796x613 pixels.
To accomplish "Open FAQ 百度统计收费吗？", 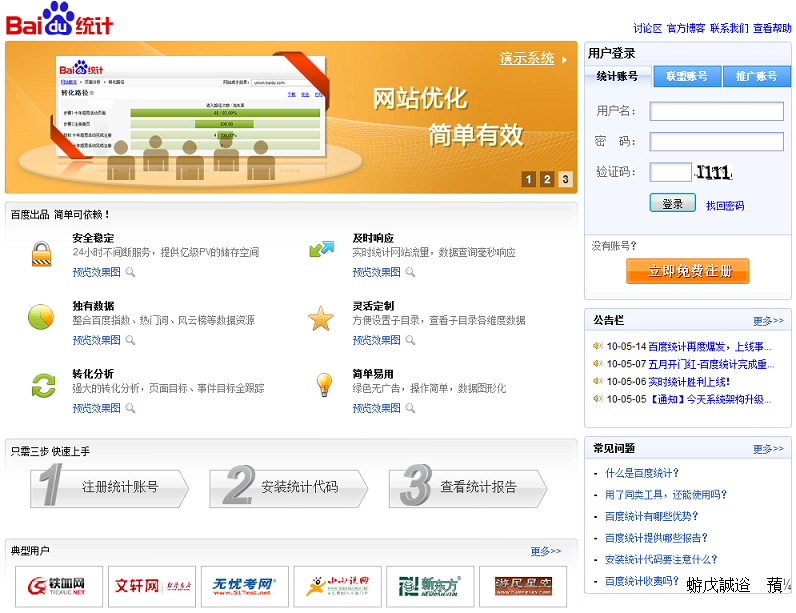I will pyautogui.click(x=642, y=581).
